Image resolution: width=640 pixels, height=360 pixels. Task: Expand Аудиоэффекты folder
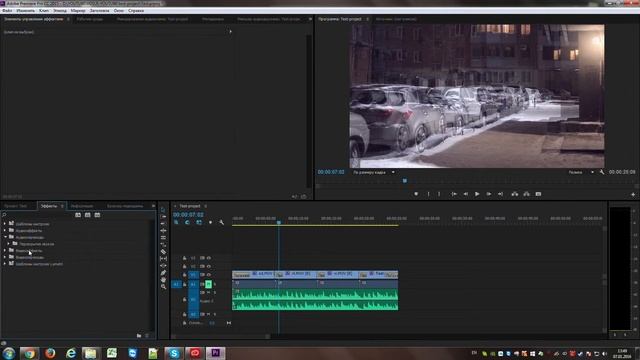coord(5,231)
